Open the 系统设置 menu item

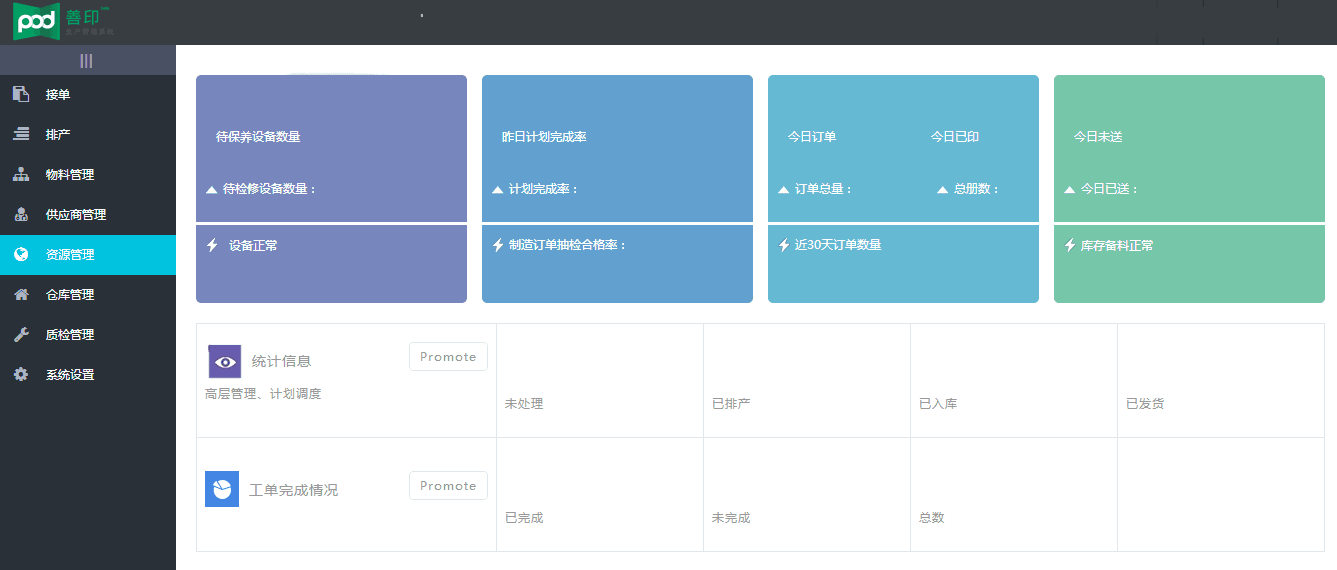click(x=70, y=374)
